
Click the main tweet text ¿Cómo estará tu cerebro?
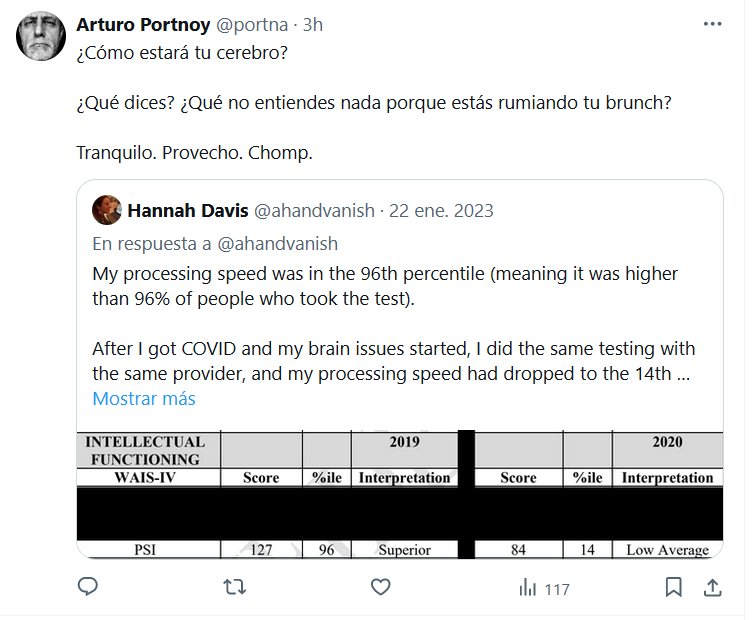coord(181,53)
